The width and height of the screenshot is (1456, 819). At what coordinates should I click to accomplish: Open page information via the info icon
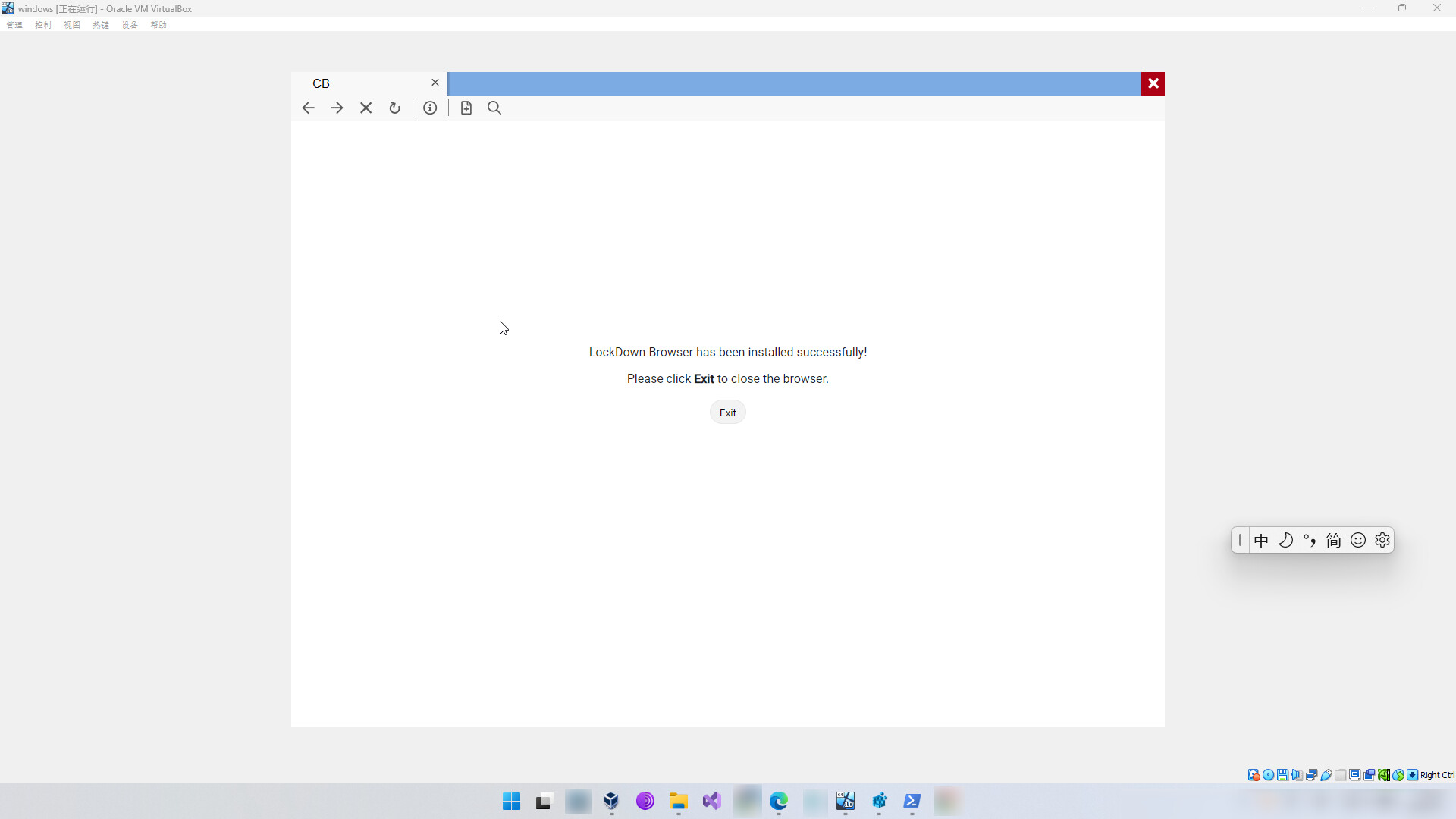430,108
